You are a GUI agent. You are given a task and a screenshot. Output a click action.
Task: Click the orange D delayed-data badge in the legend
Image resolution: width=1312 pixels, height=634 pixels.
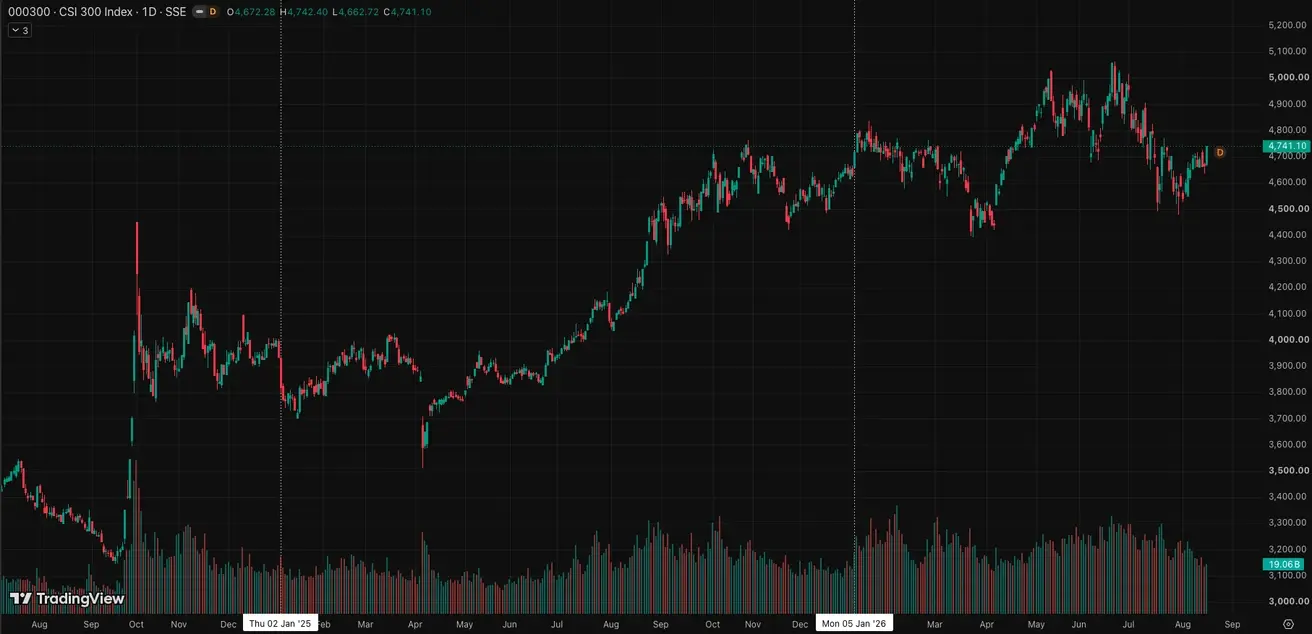point(212,12)
